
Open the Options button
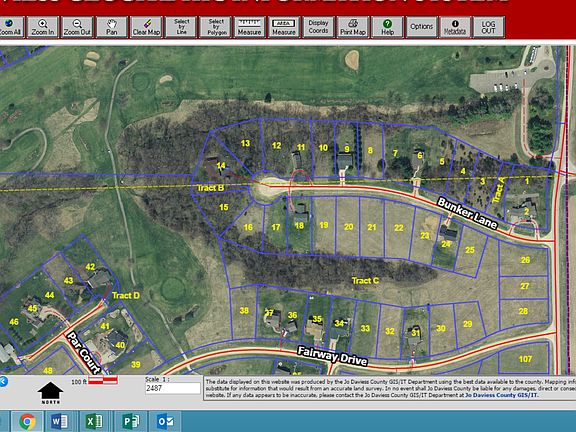click(x=421, y=27)
